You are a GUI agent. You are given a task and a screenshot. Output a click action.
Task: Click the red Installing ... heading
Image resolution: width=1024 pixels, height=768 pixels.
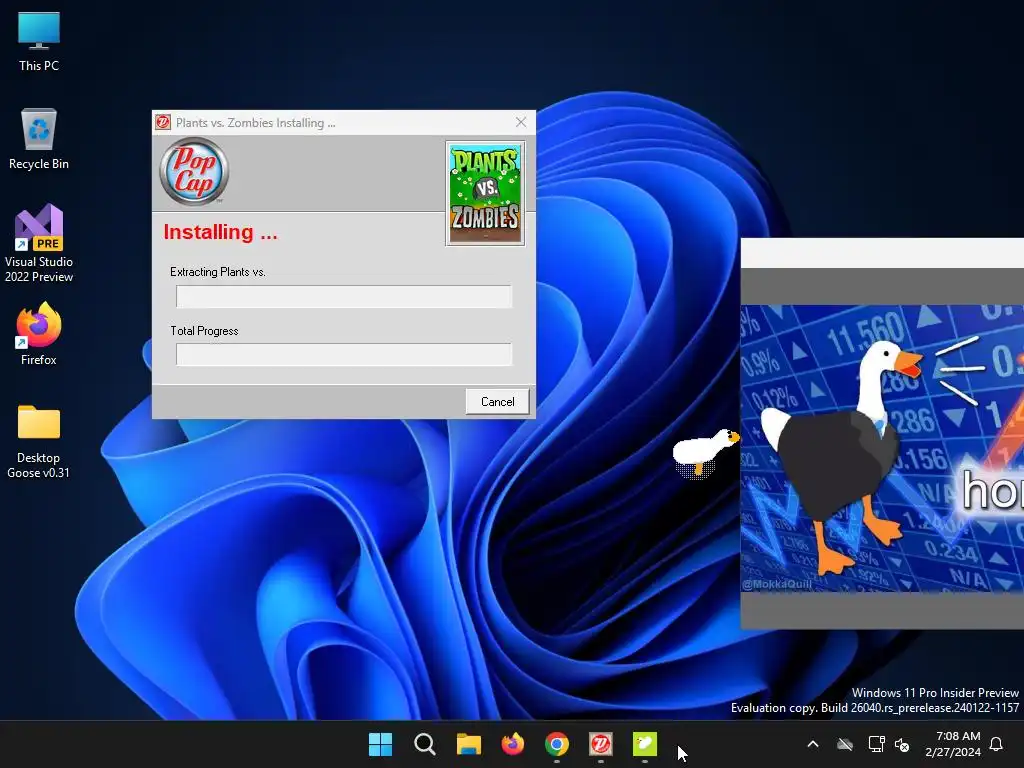(220, 232)
